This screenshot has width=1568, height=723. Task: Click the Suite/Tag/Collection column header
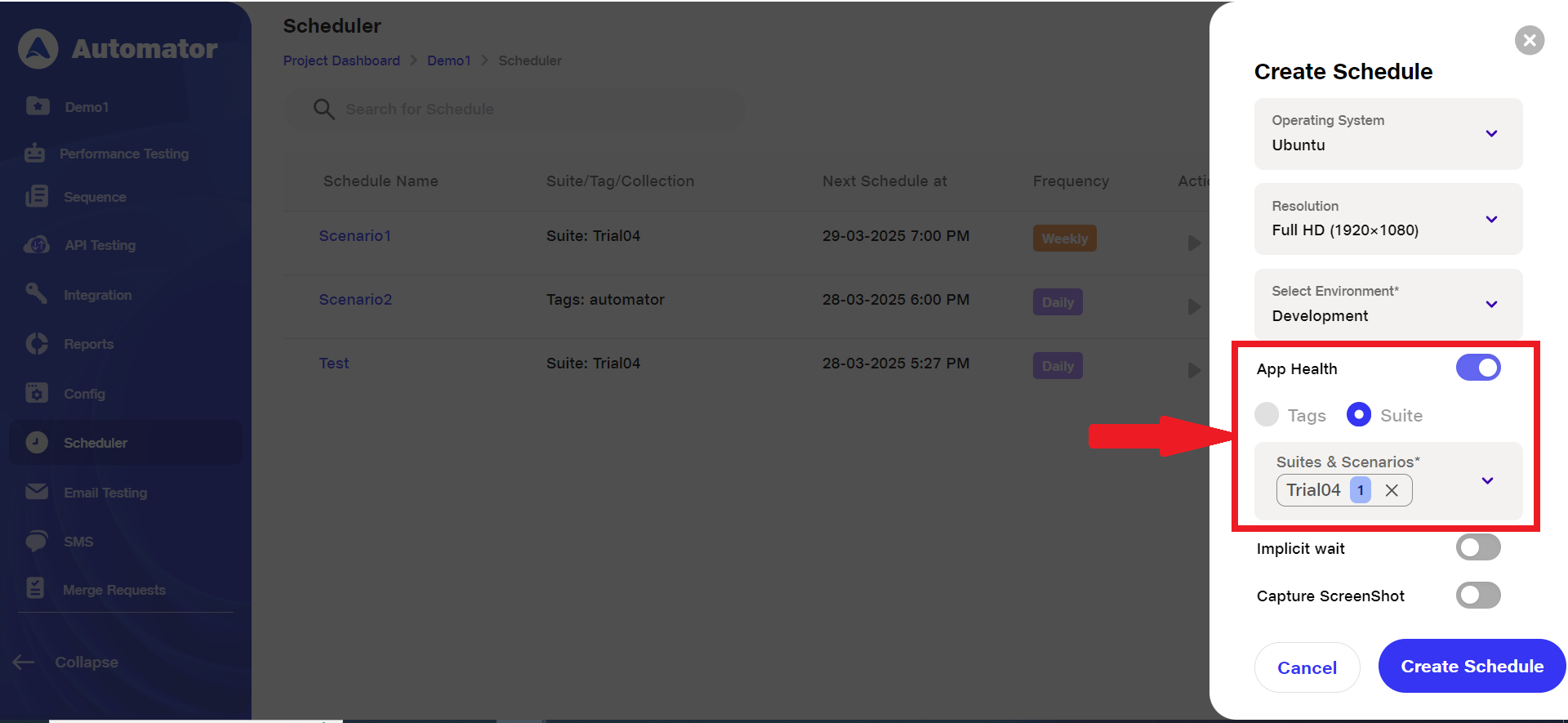620,181
